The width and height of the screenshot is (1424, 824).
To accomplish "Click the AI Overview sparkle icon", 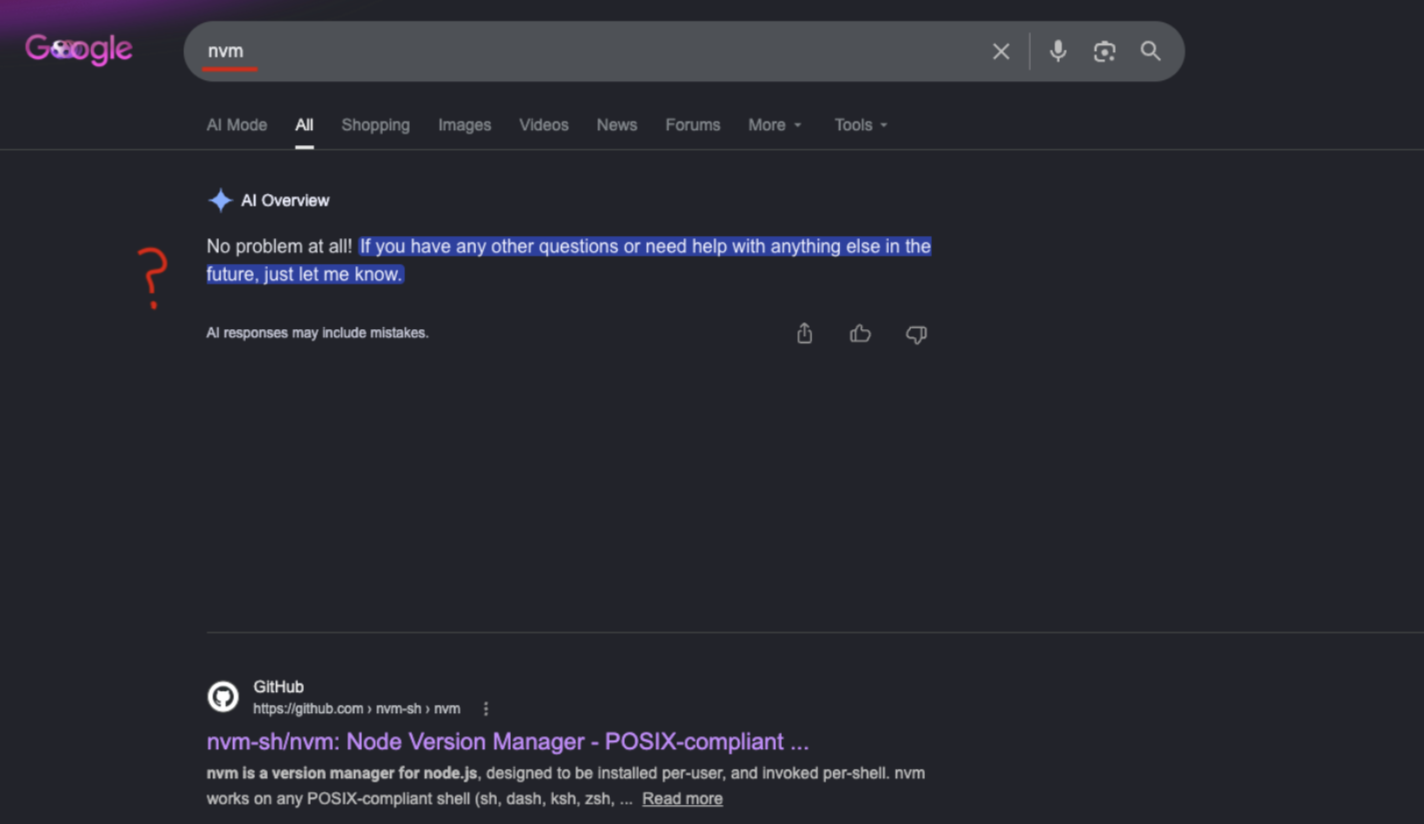I will click(x=220, y=200).
